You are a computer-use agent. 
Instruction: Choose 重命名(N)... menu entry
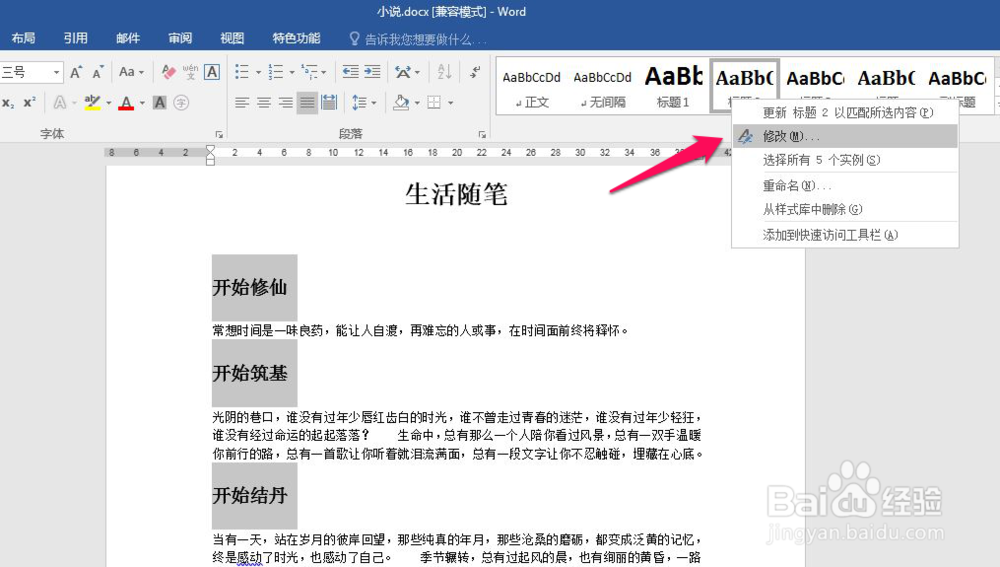point(845,186)
